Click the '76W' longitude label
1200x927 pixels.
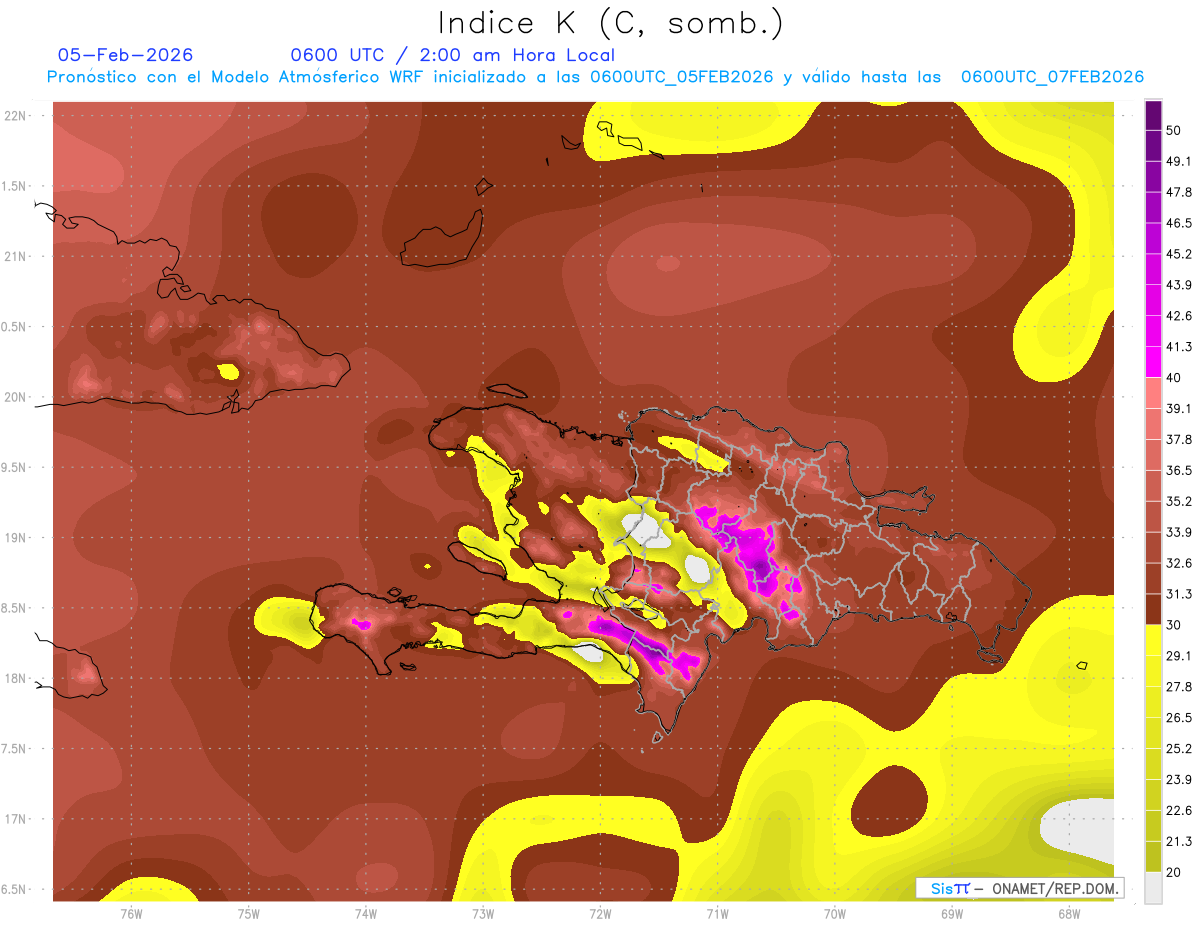pos(131,912)
